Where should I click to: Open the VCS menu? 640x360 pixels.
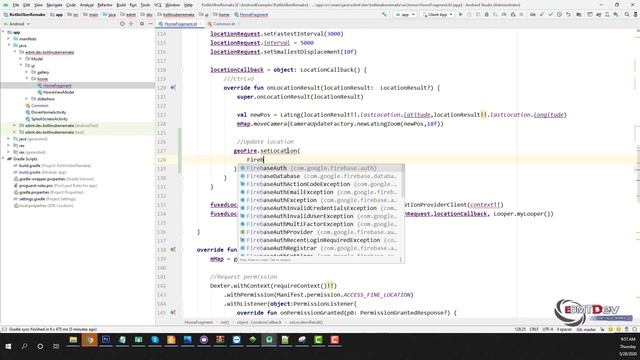158,5
